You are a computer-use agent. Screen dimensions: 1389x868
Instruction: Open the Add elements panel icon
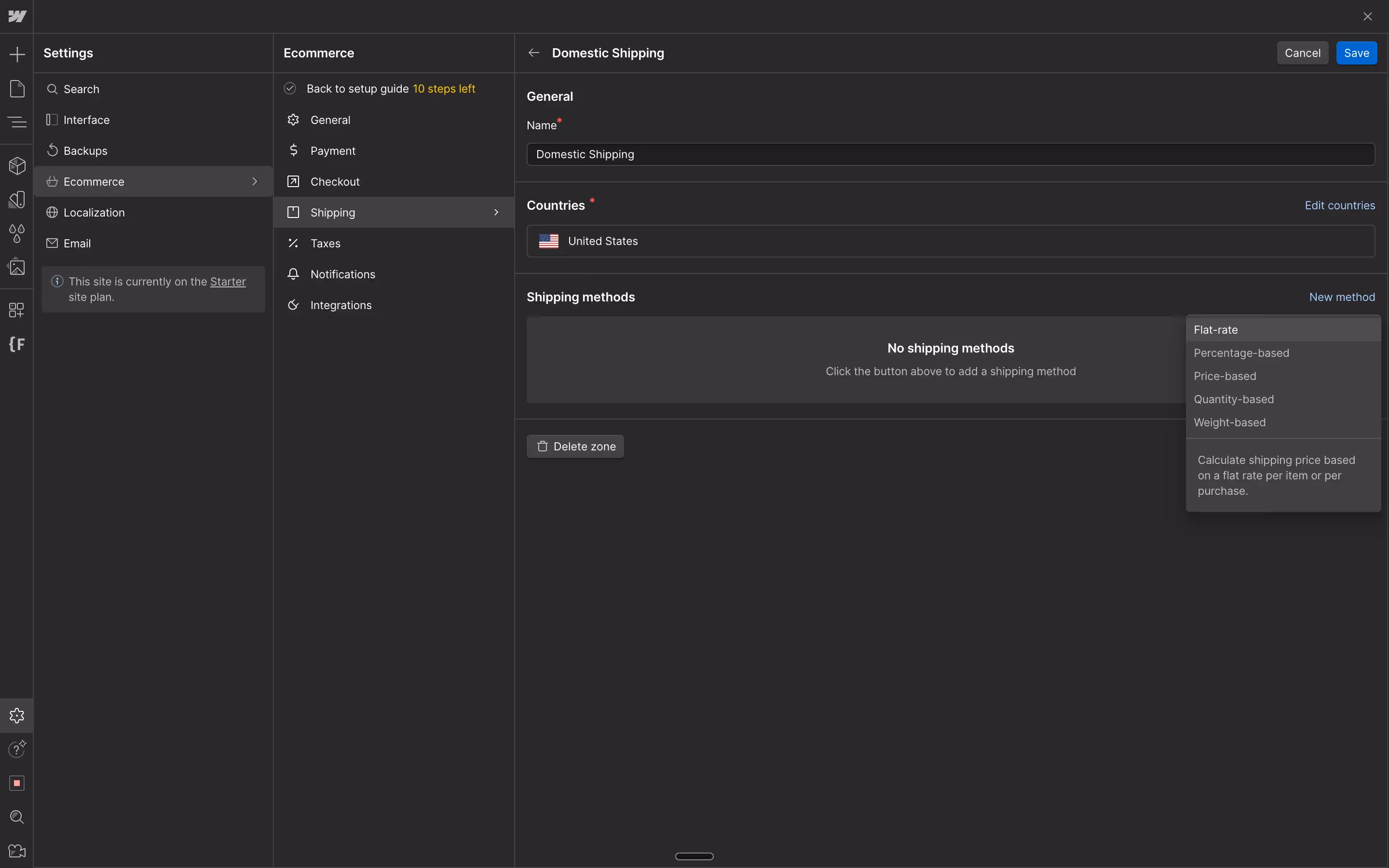pyautogui.click(x=17, y=54)
